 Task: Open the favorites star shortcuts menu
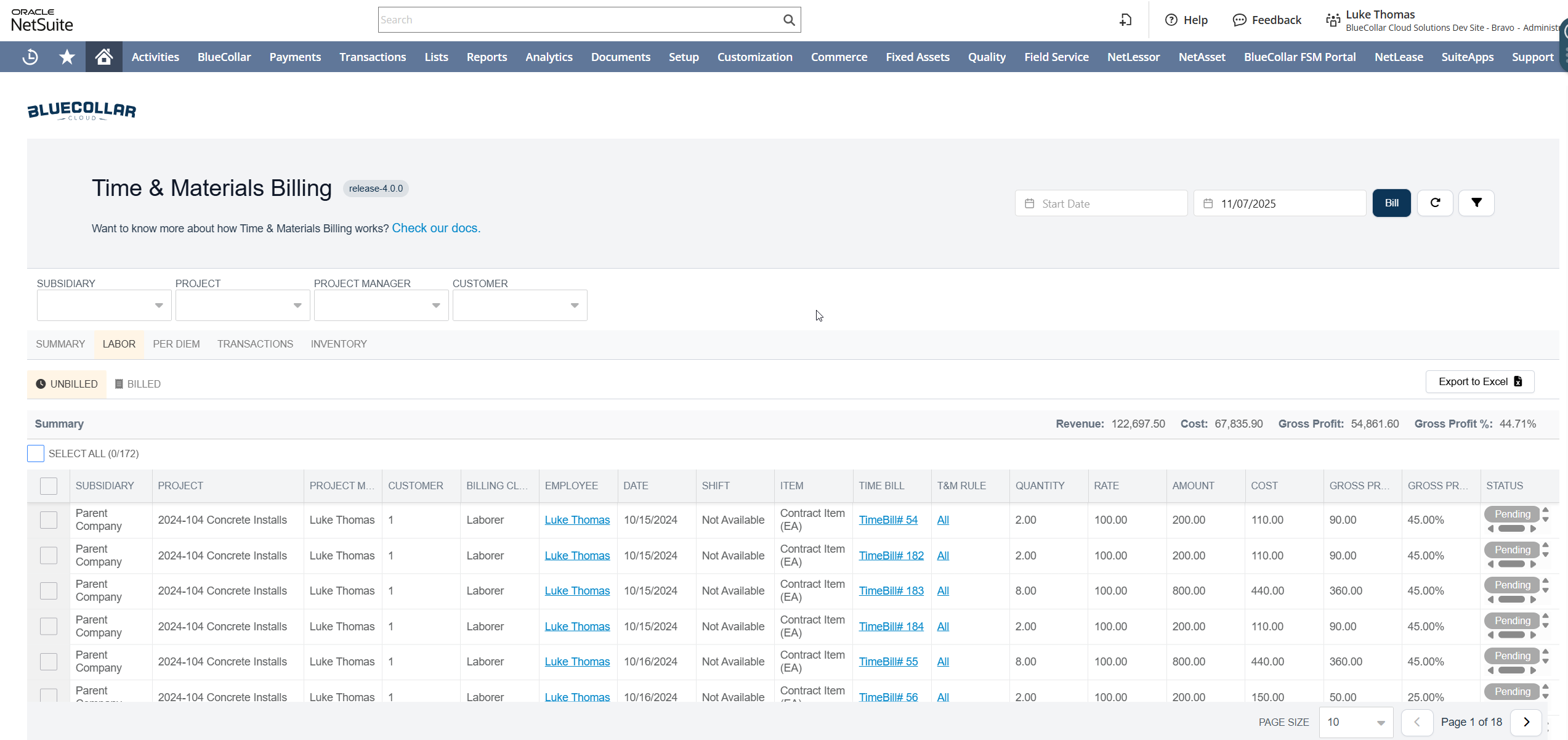67,57
